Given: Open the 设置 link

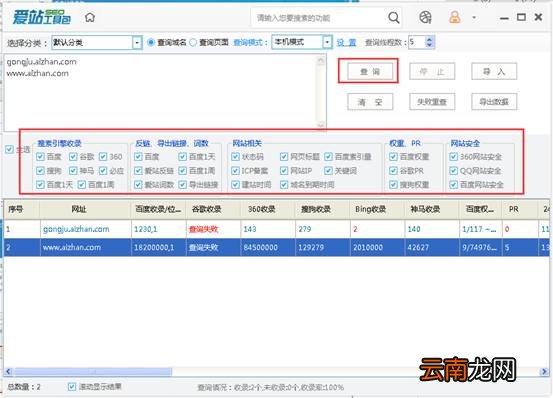Looking at the screenshot, I should point(346,43).
